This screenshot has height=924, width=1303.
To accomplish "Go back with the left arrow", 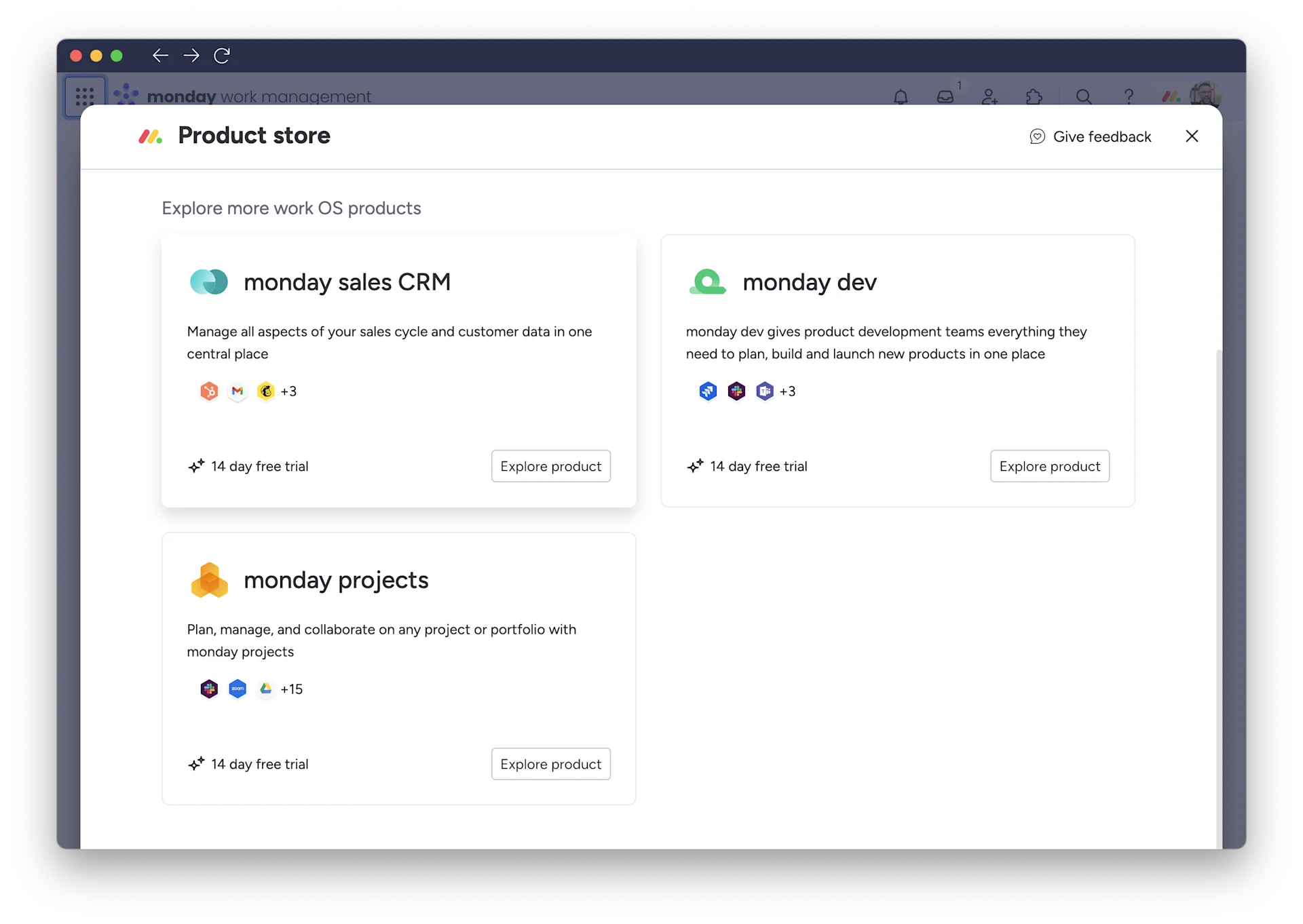I will click(x=160, y=56).
